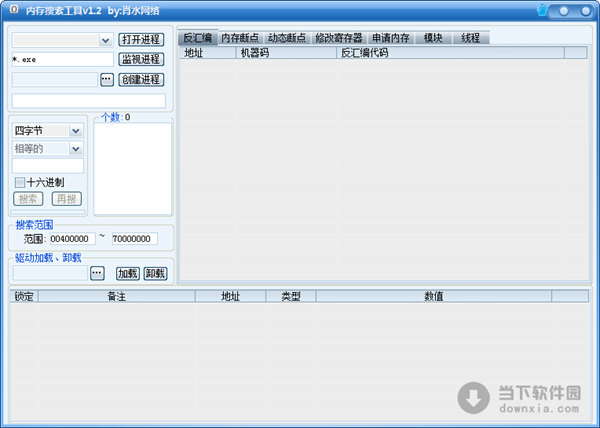Screen dimensions: 600x428
Task: Click the browse button next to 创建进程
Action: [107, 80]
